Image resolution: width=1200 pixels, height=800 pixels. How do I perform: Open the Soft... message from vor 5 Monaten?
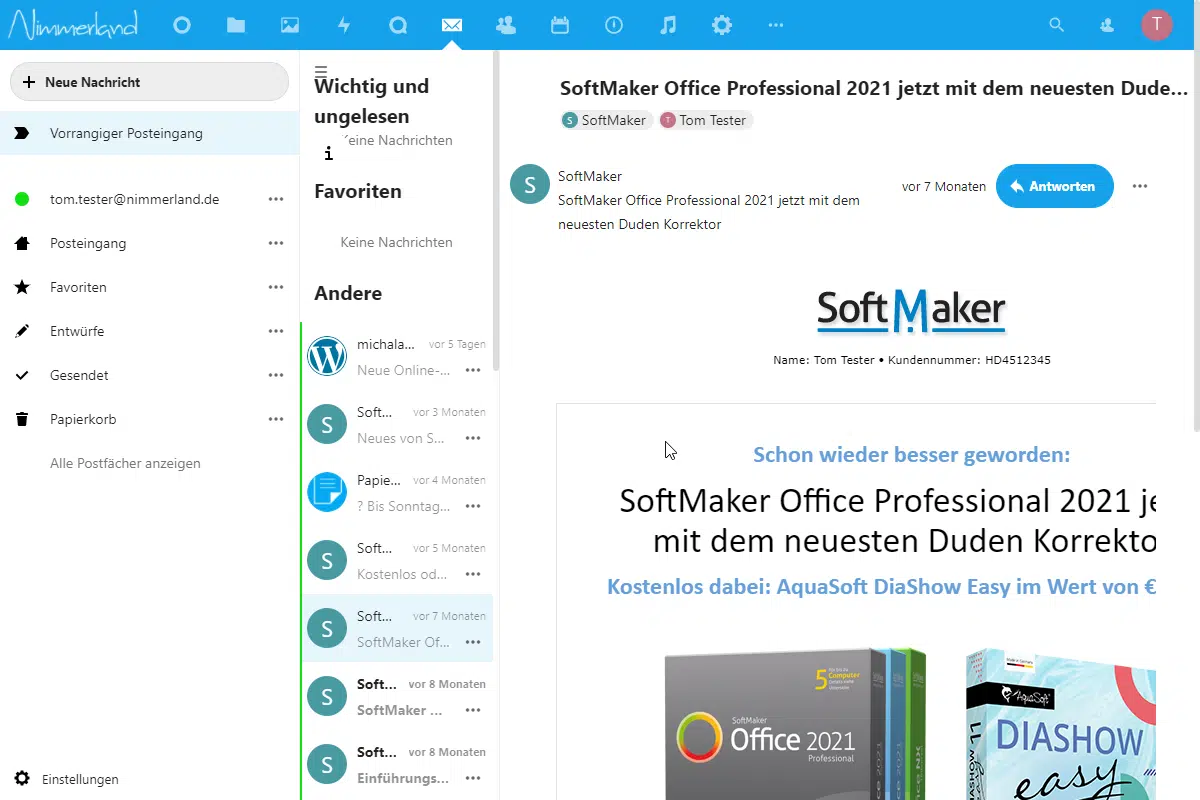point(397,560)
